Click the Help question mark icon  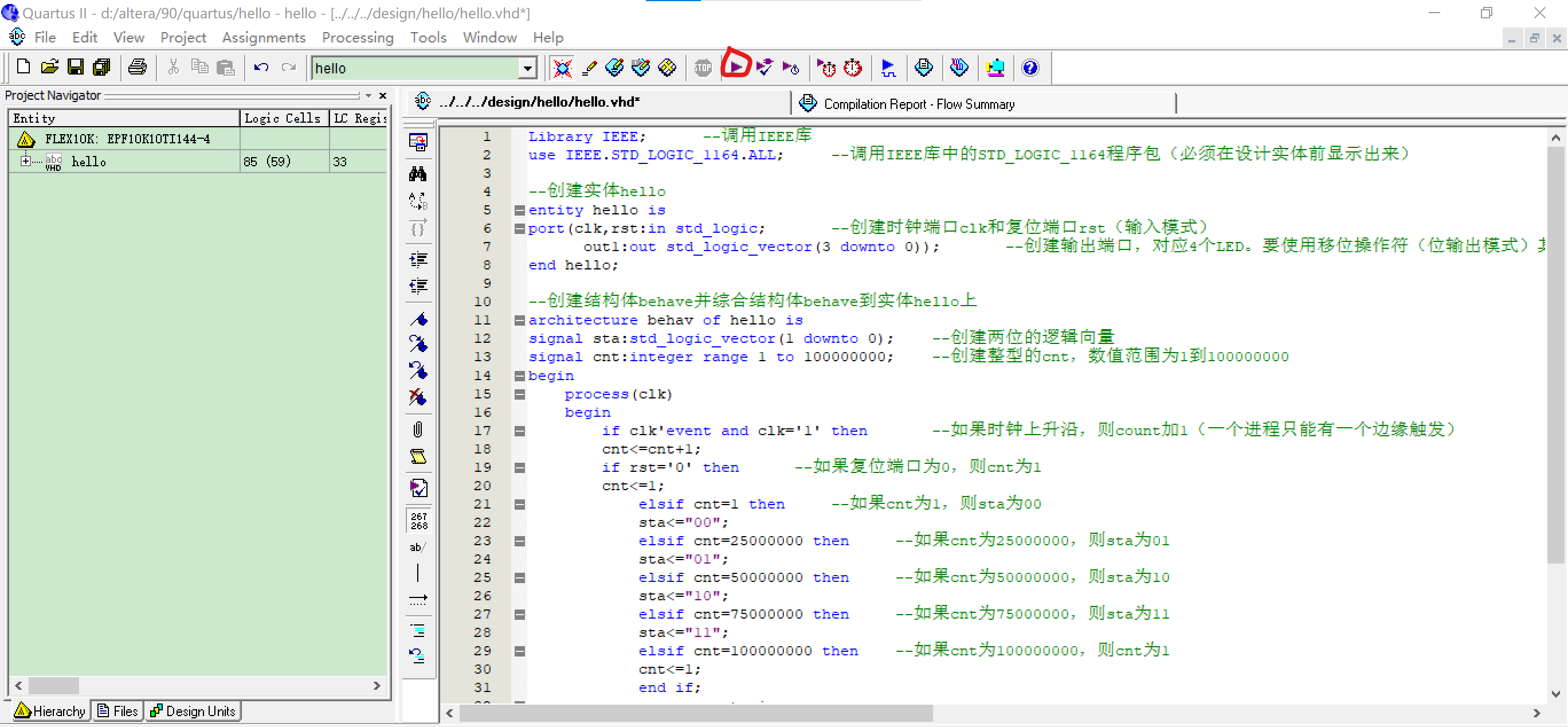tap(1030, 67)
